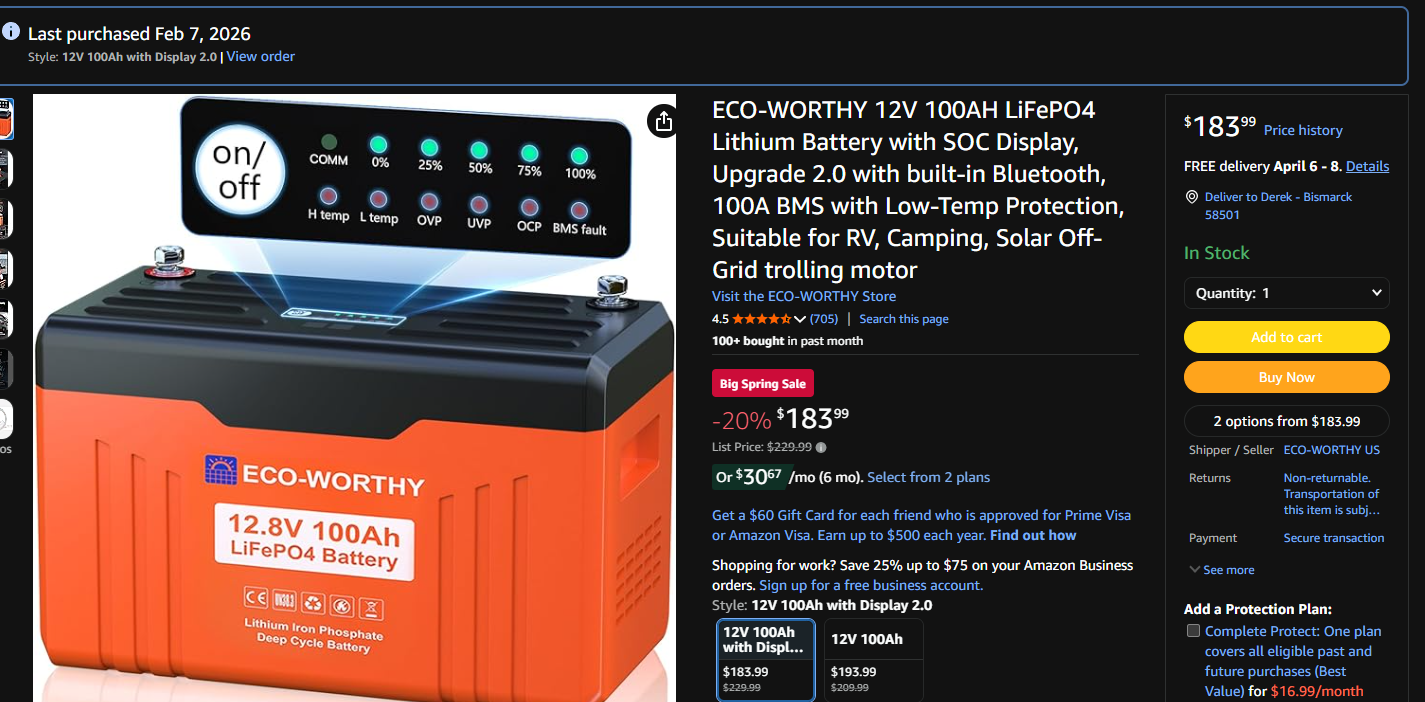Click the main battery product image
Image resolution: width=1425 pixels, height=702 pixels.
355,398
